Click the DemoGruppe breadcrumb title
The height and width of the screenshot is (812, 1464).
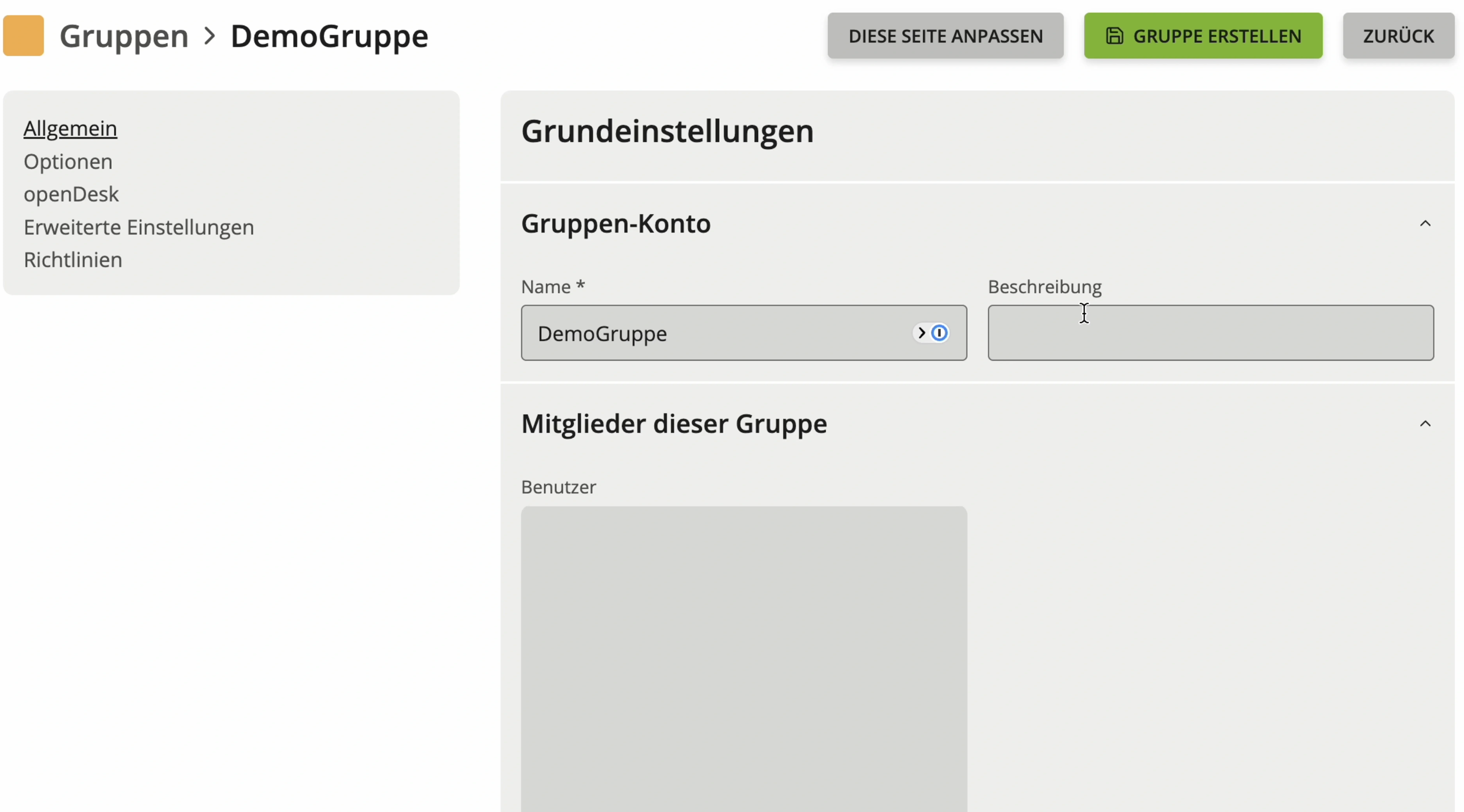[329, 36]
